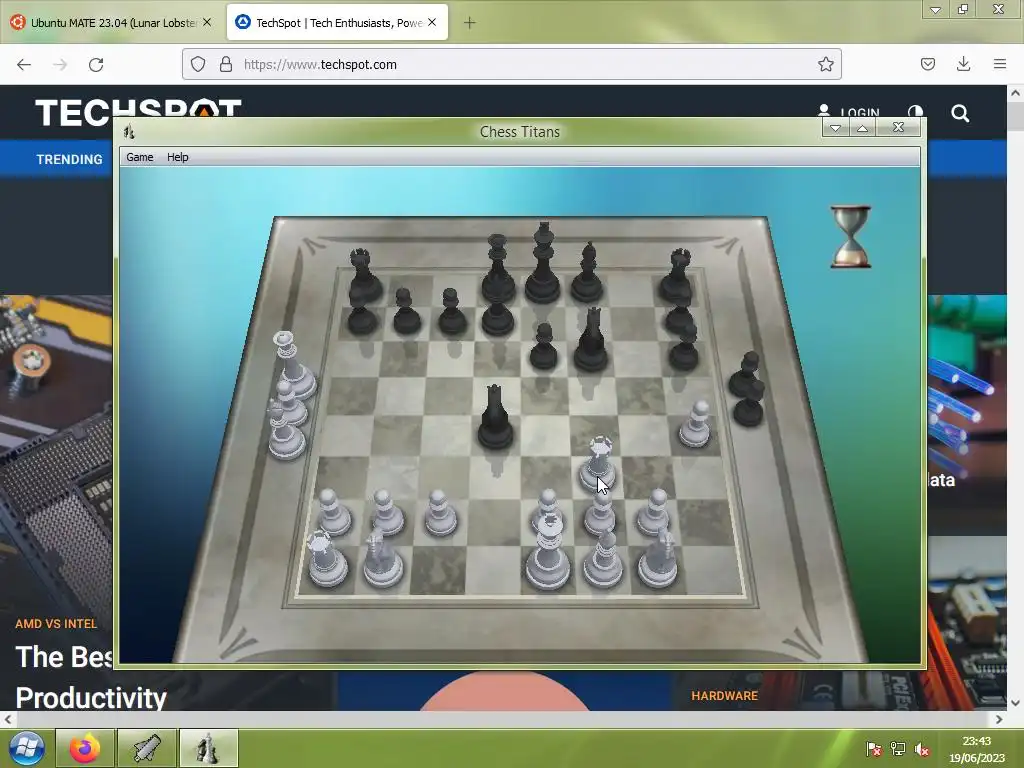The width and height of the screenshot is (1024, 768).
Task: Toggle the TechSpot dark mode icon
Action: click(x=916, y=112)
